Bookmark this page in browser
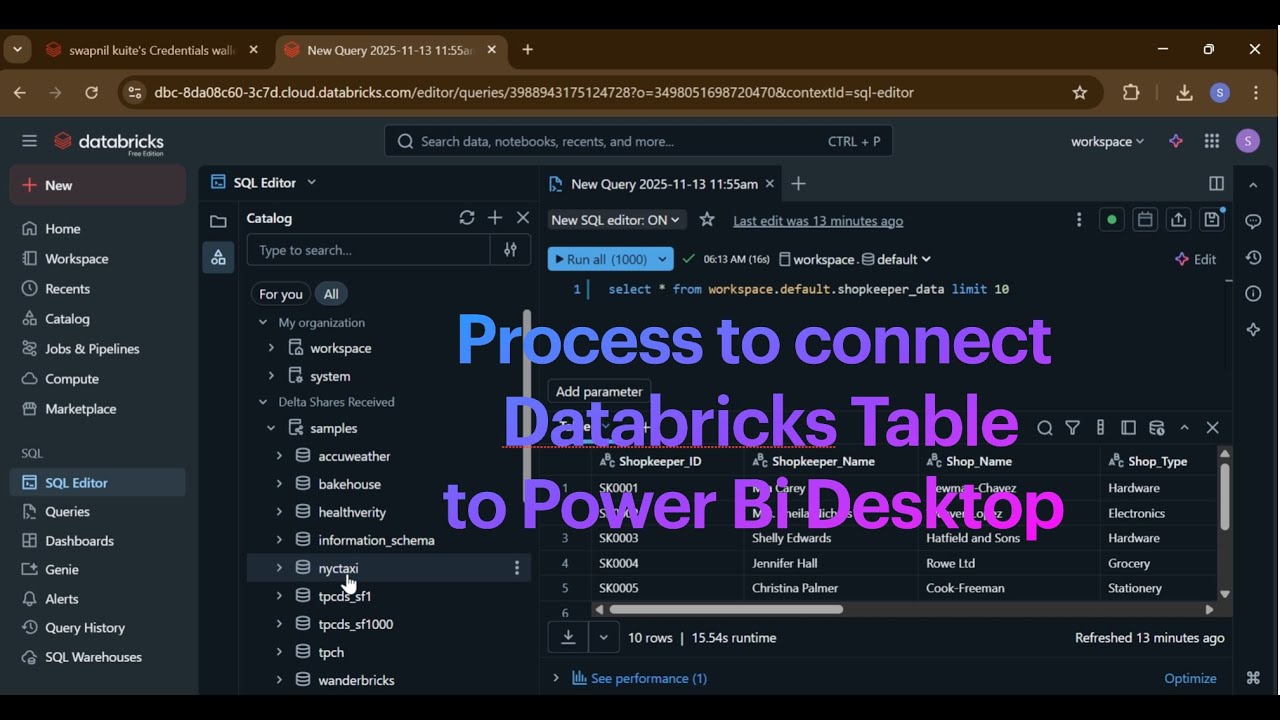 (x=1080, y=92)
